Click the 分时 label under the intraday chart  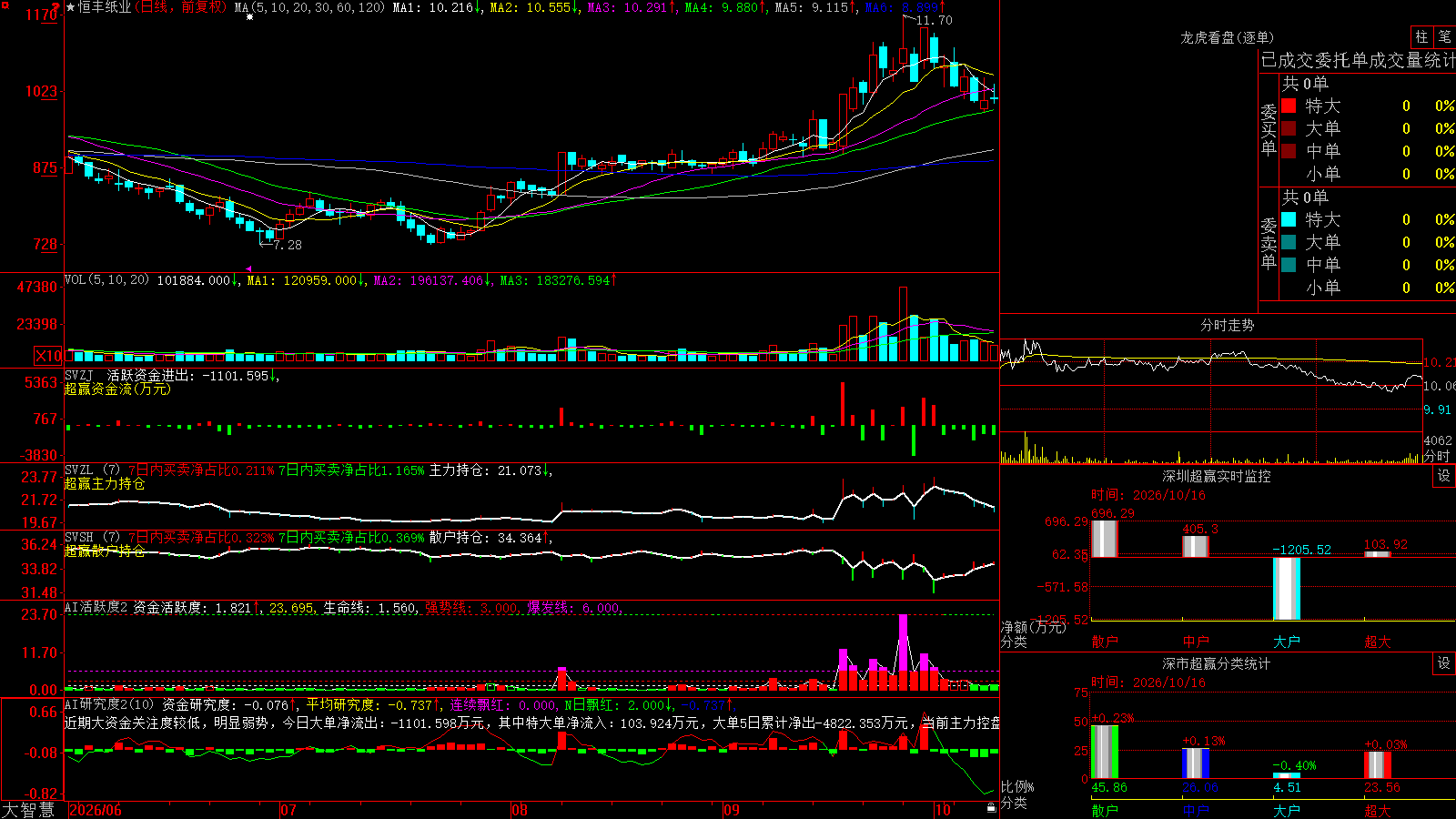pyautogui.click(x=1437, y=456)
